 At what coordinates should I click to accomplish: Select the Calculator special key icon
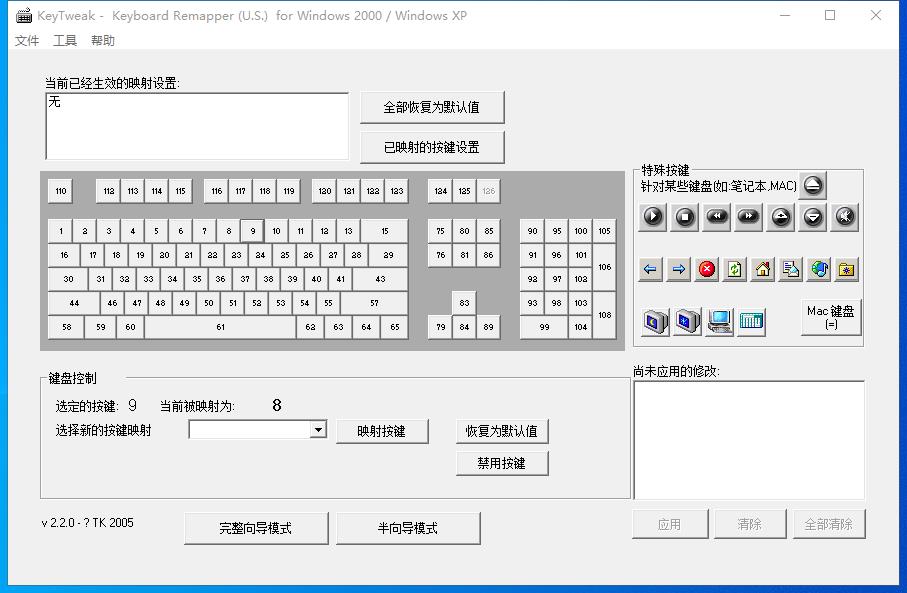[x=751, y=321]
